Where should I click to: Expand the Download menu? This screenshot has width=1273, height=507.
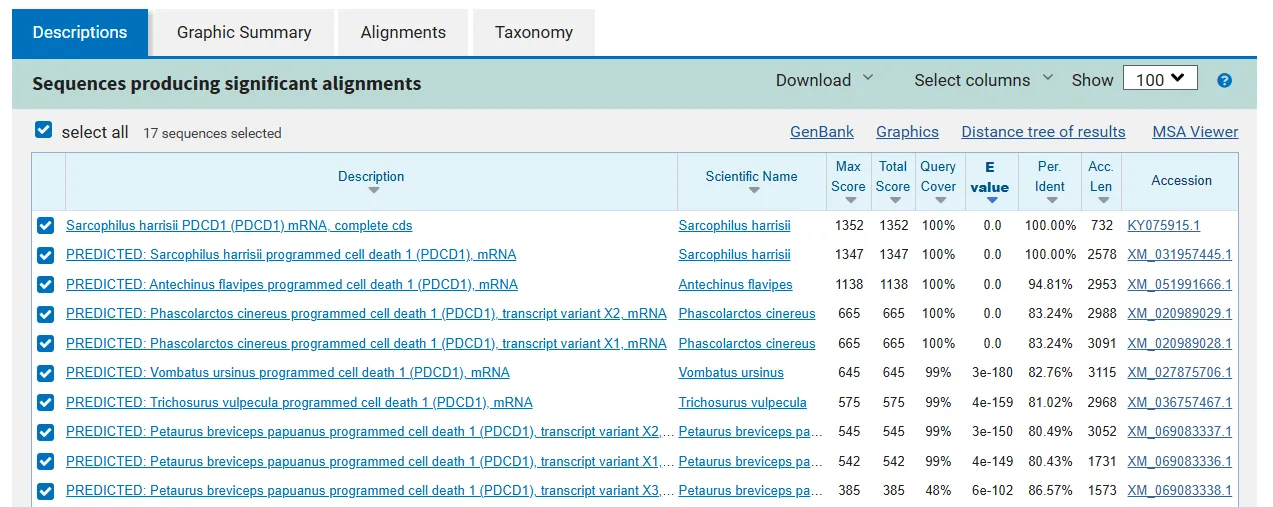click(824, 80)
